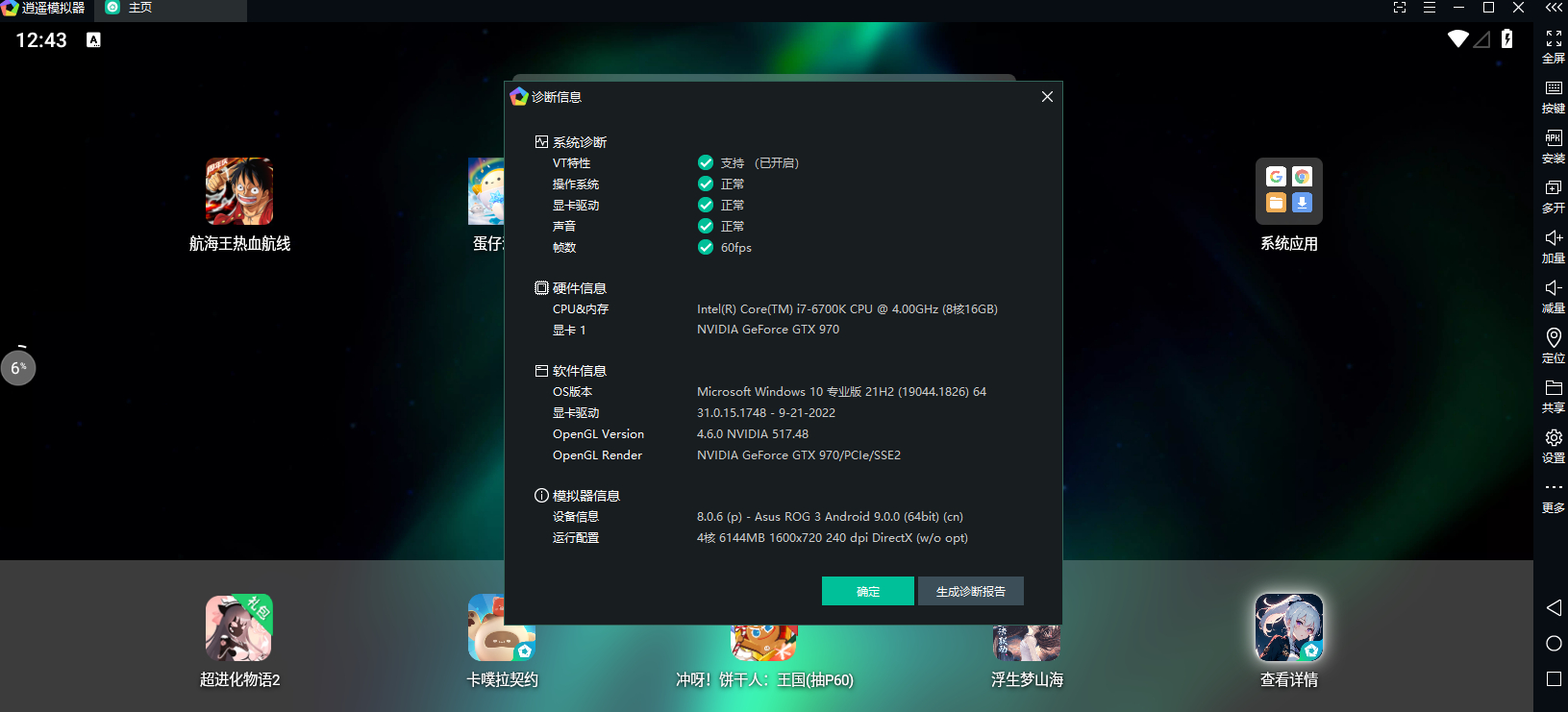Open the hamburger menu in title bar
The height and width of the screenshot is (712, 1568).
tap(1430, 8)
